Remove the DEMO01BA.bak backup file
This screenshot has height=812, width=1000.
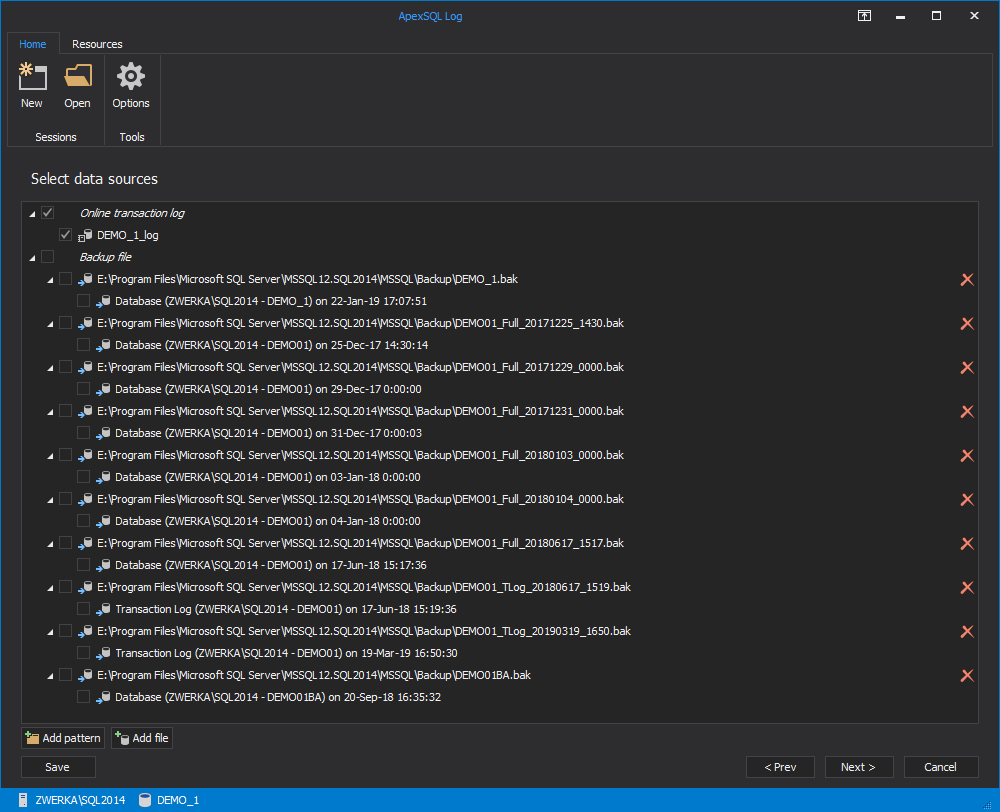[967, 675]
